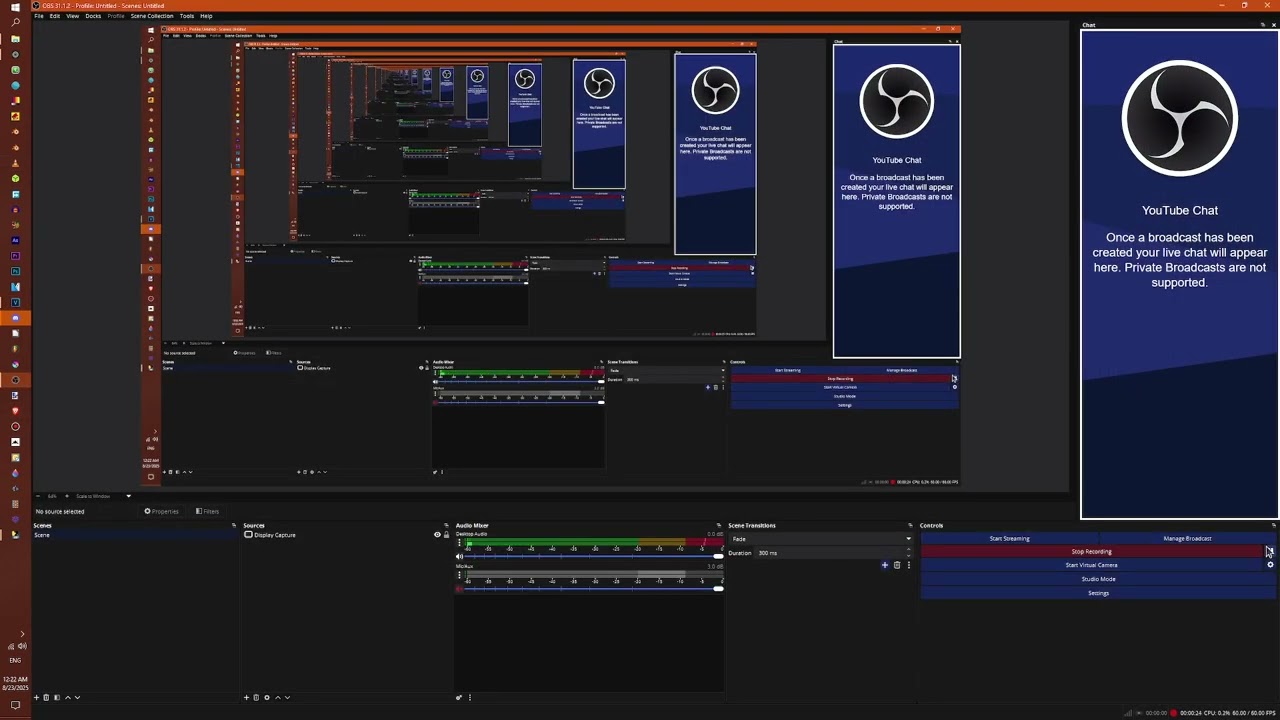Pop out the Sources dock icon
The width and height of the screenshot is (1280, 720).
pyautogui.click(x=446, y=525)
